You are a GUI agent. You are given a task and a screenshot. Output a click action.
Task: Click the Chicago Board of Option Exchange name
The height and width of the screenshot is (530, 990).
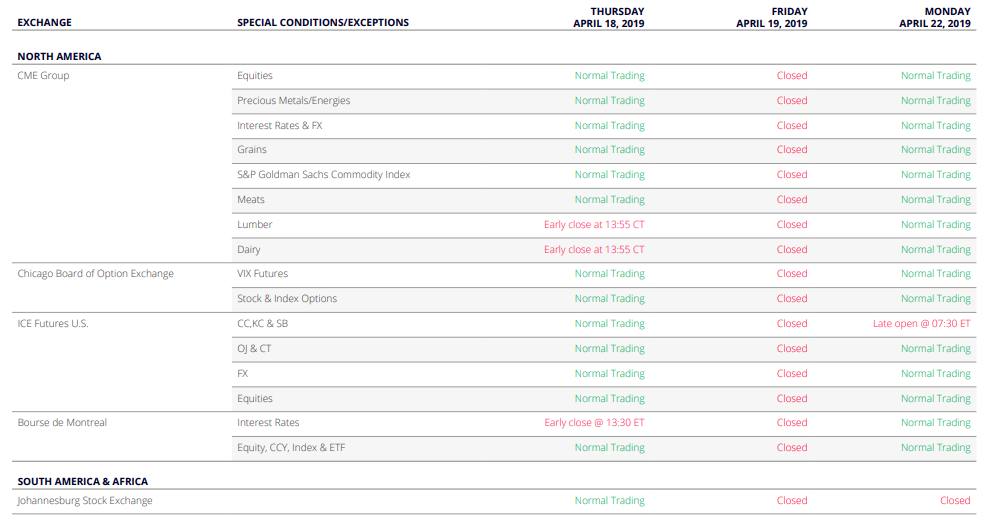click(x=95, y=274)
